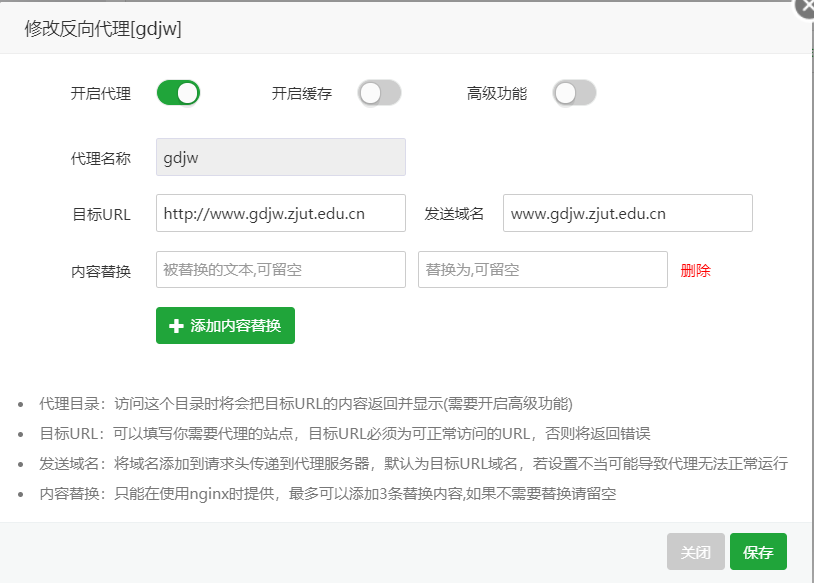The width and height of the screenshot is (814, 583).
Task: Click the help note starting 目标URL：可以填写
Action: click(x=345, y=433)
